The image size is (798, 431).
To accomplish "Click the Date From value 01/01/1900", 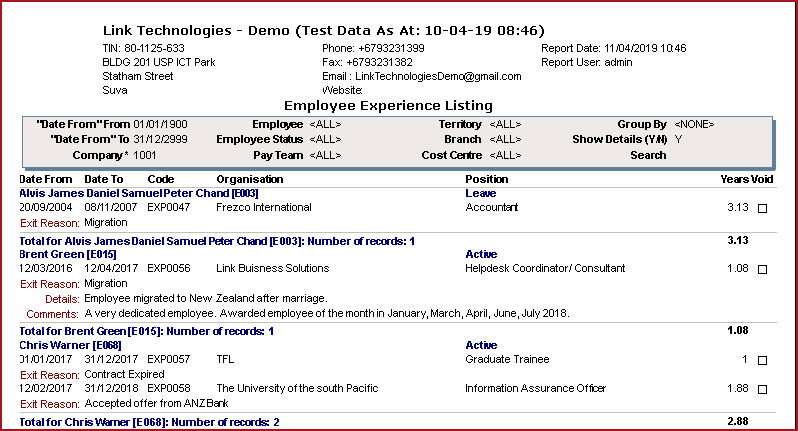I will tap(163, 124).
